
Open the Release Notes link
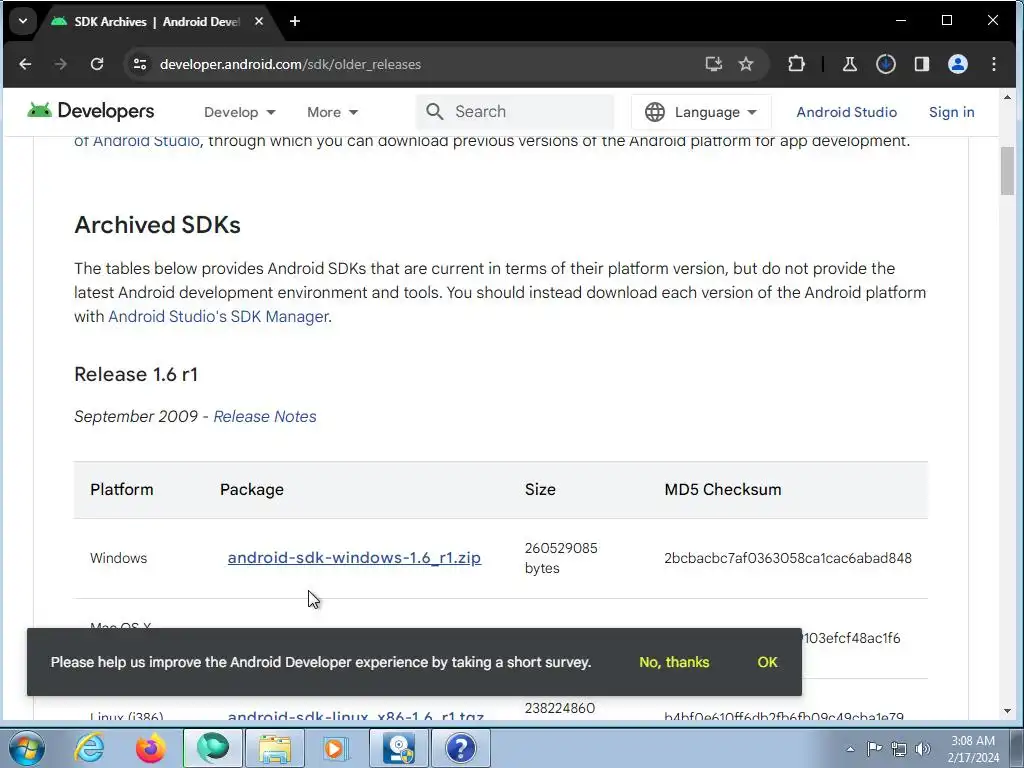[264, 417]
